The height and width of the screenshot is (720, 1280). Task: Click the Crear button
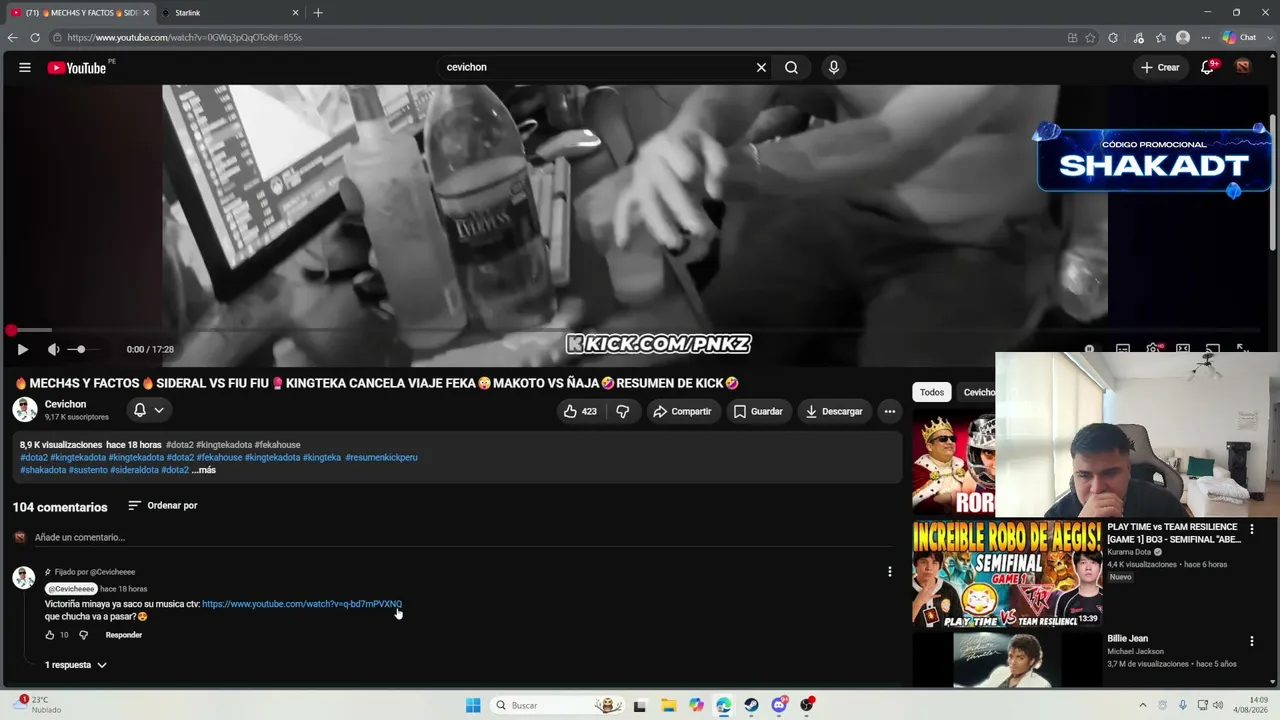point(1160,67)
